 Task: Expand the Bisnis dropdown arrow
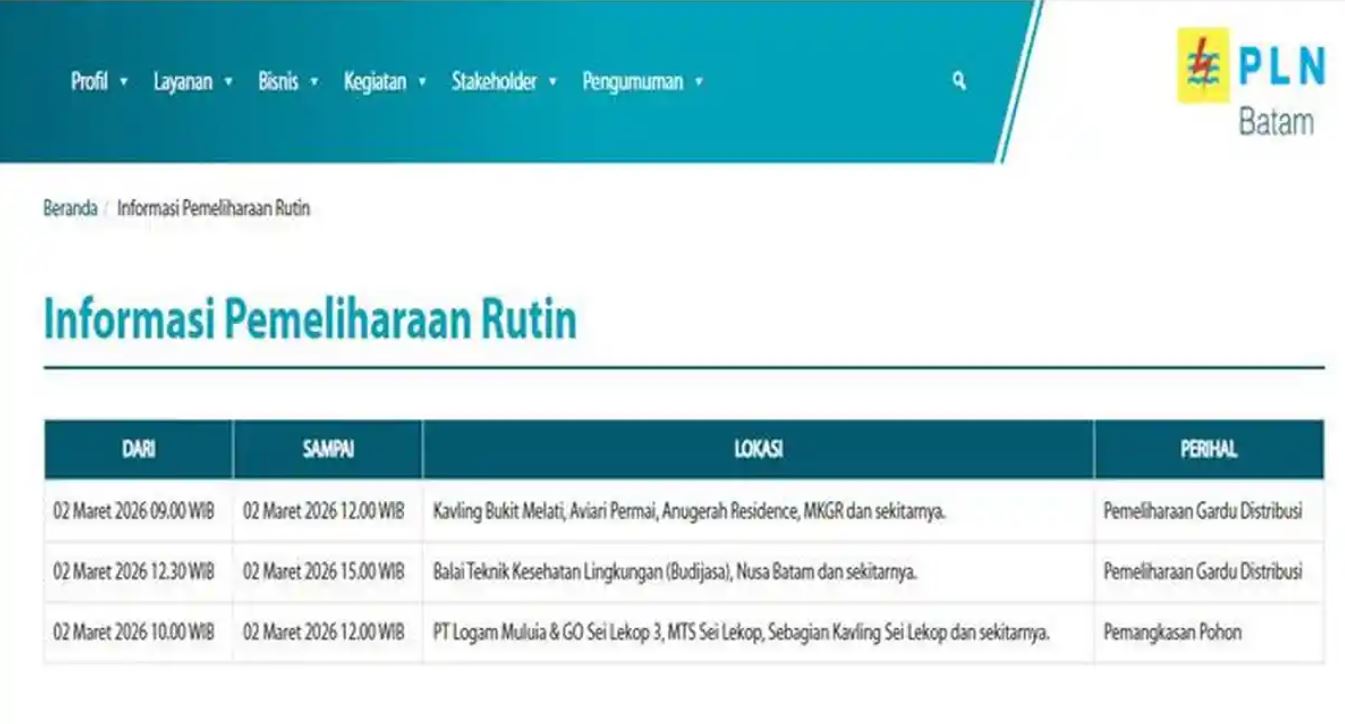pos(314,82)
